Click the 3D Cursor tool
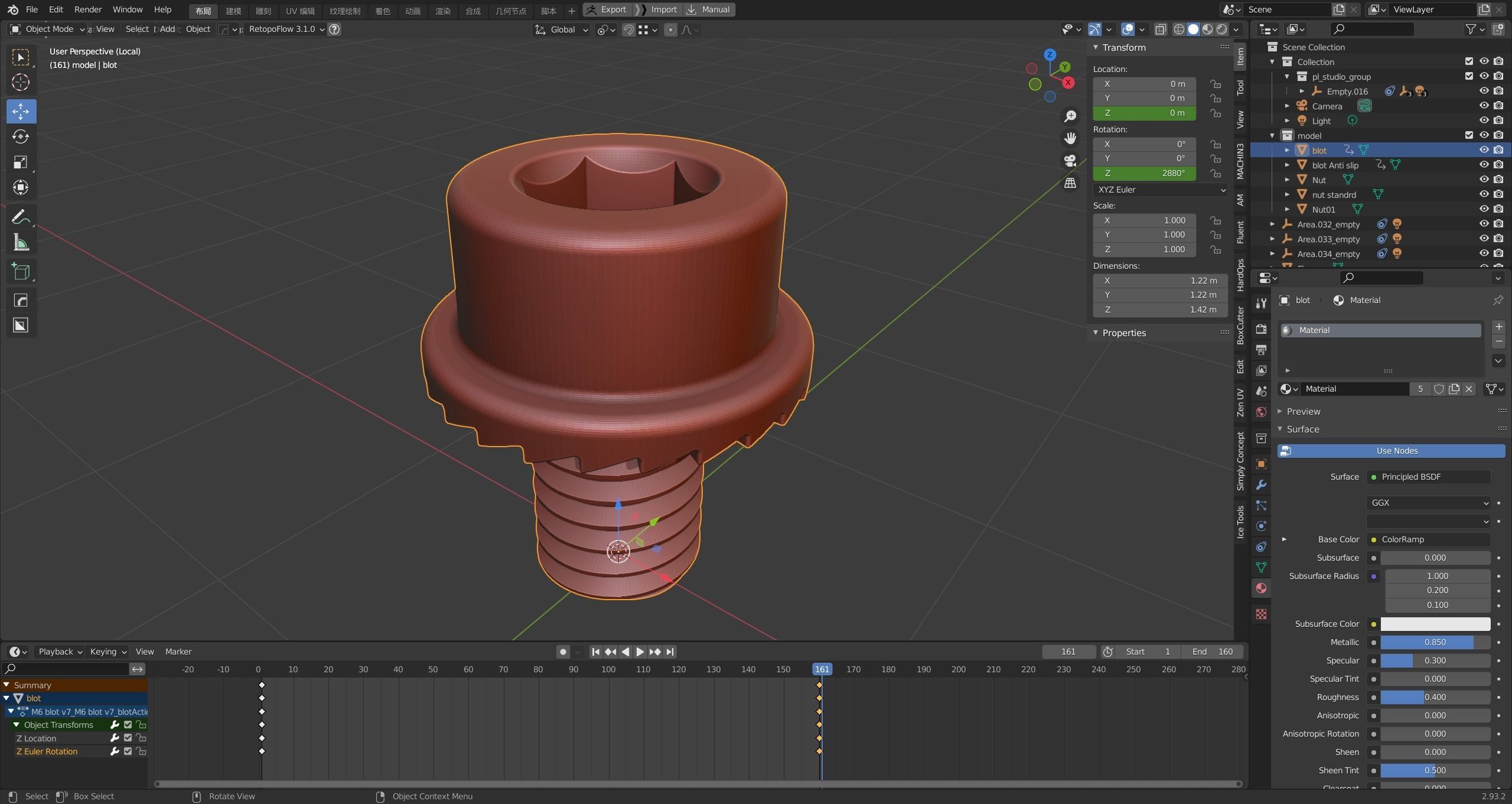 [x=21, y=82]
